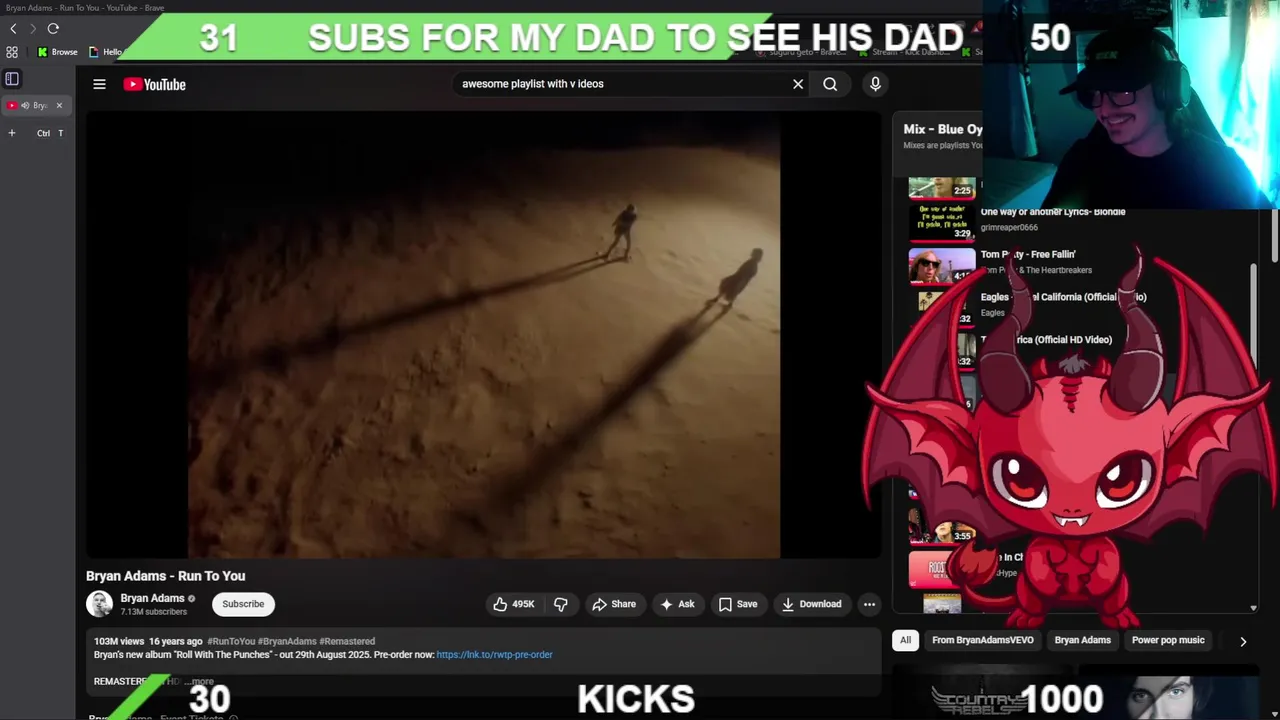Open the video title 'Bryan Adams - Run To You'

point(165,576)
